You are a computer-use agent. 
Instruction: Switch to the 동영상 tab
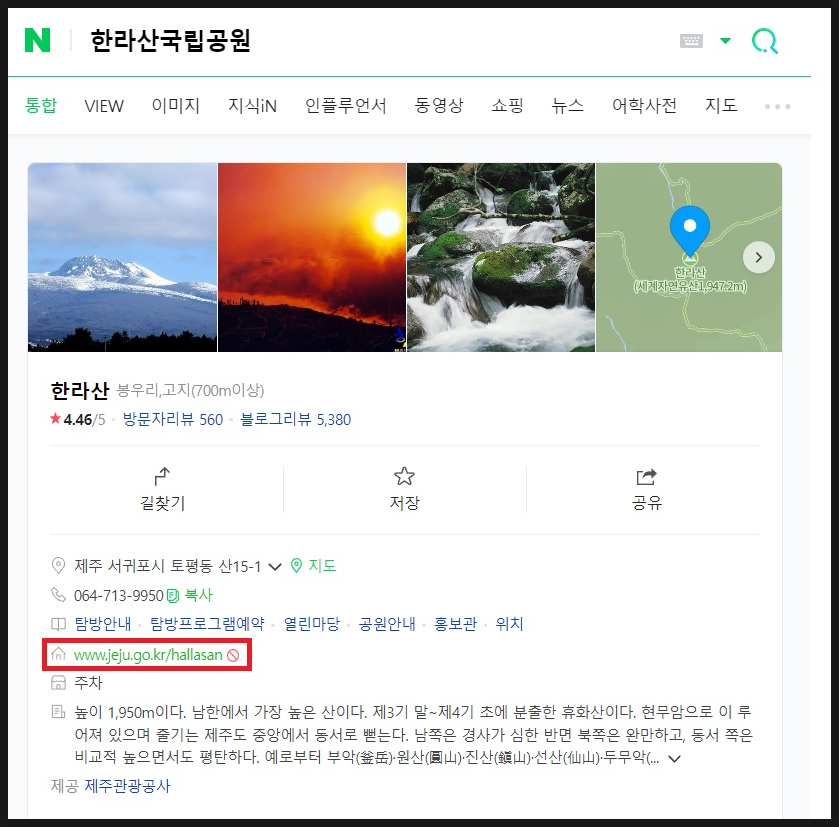pos(439,105)
